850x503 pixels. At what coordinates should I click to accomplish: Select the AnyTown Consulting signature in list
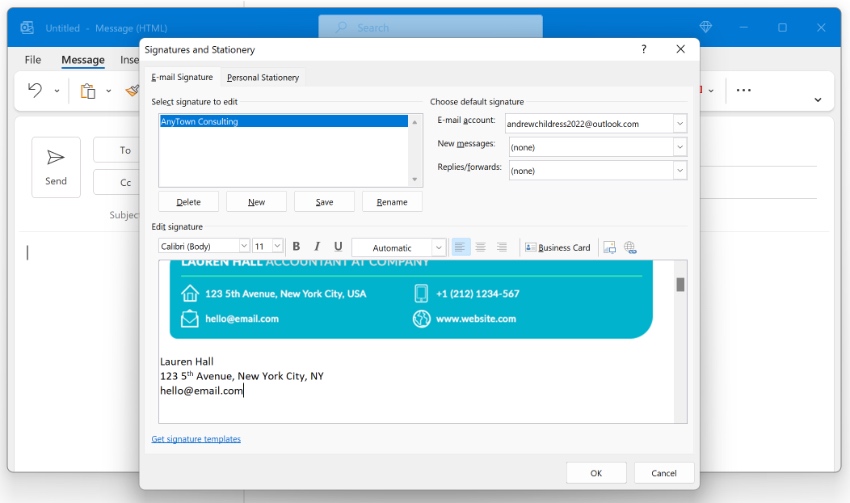(284, 121)
